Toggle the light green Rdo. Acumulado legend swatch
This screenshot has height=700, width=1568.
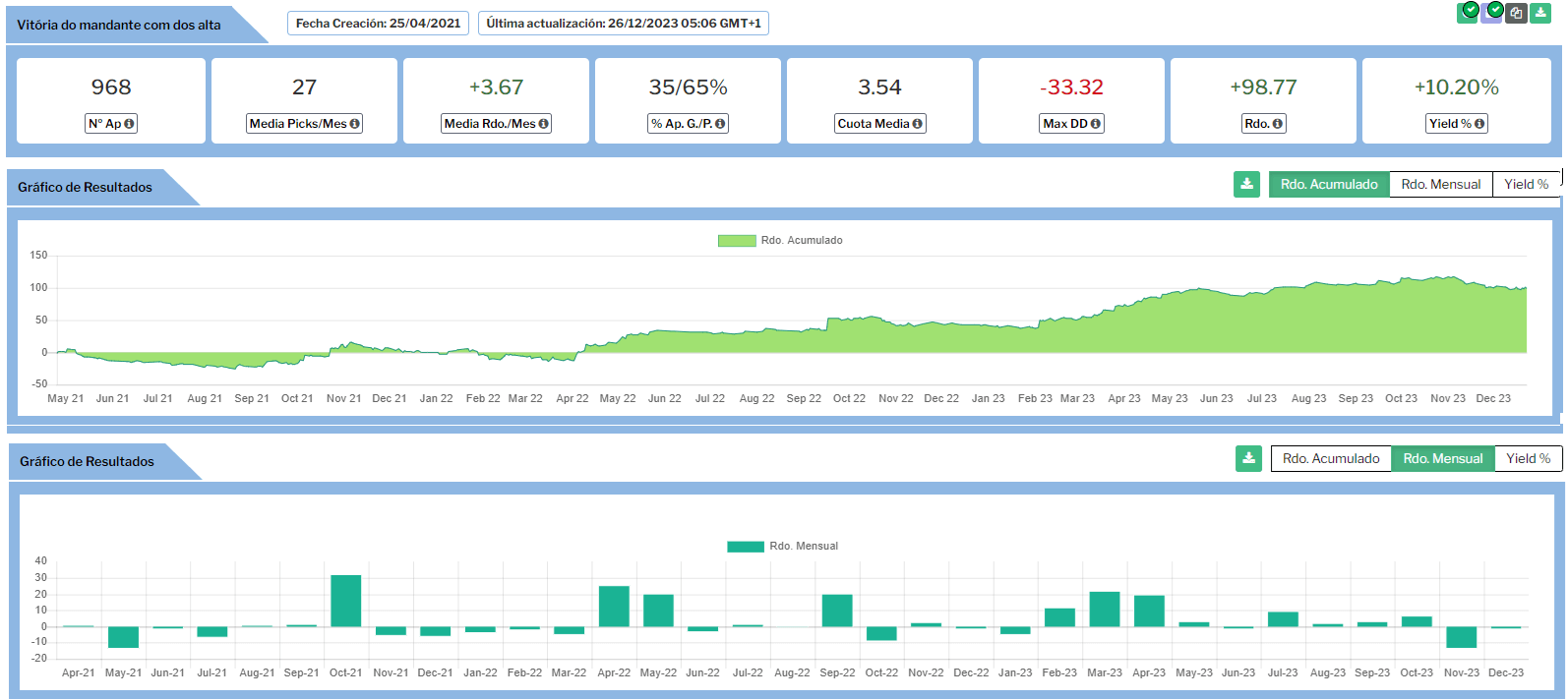point(737,241)
